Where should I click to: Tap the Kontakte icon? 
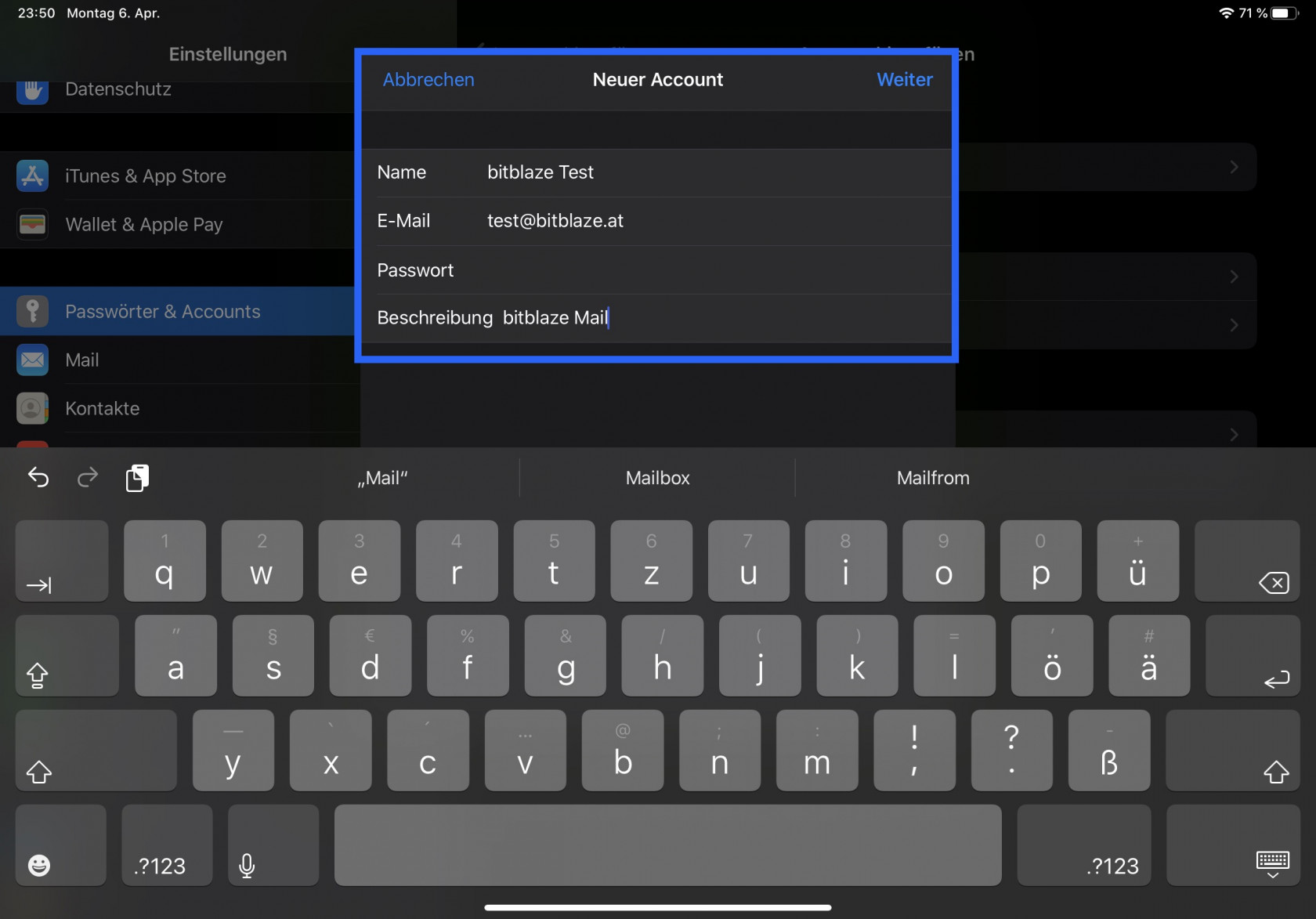[x=32, y=408]
